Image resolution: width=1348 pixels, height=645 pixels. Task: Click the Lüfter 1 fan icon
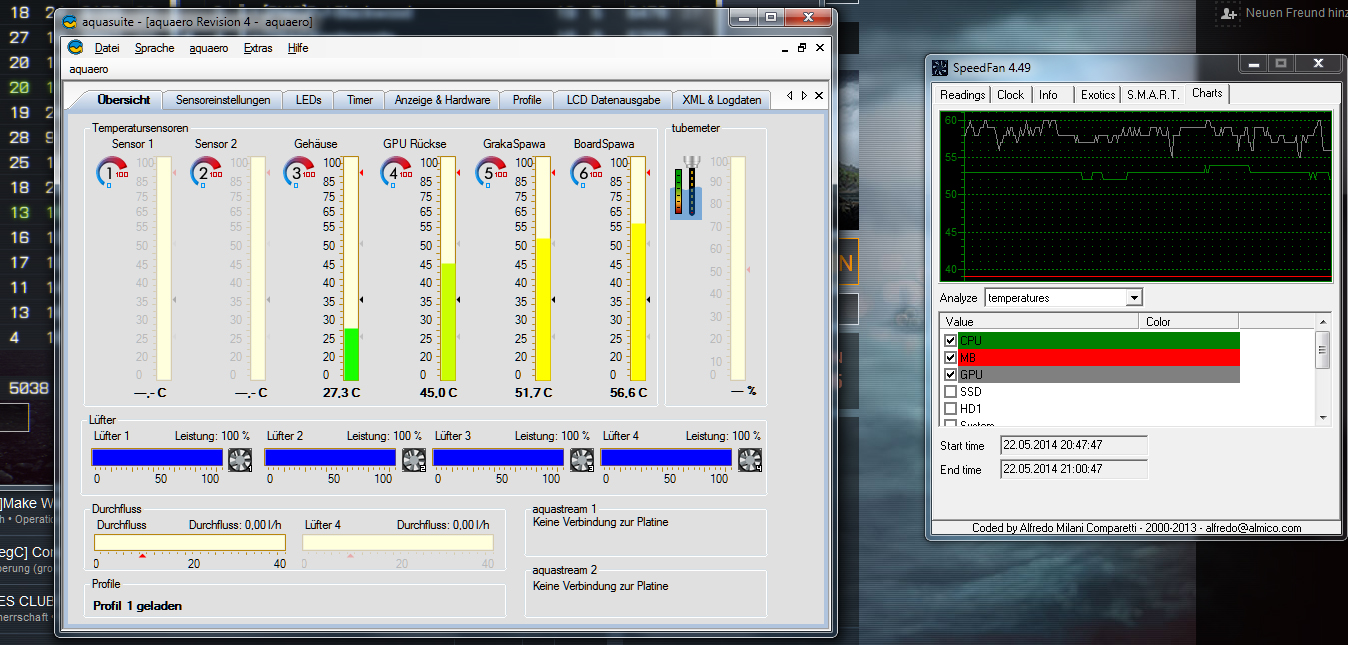click(240, 459)
